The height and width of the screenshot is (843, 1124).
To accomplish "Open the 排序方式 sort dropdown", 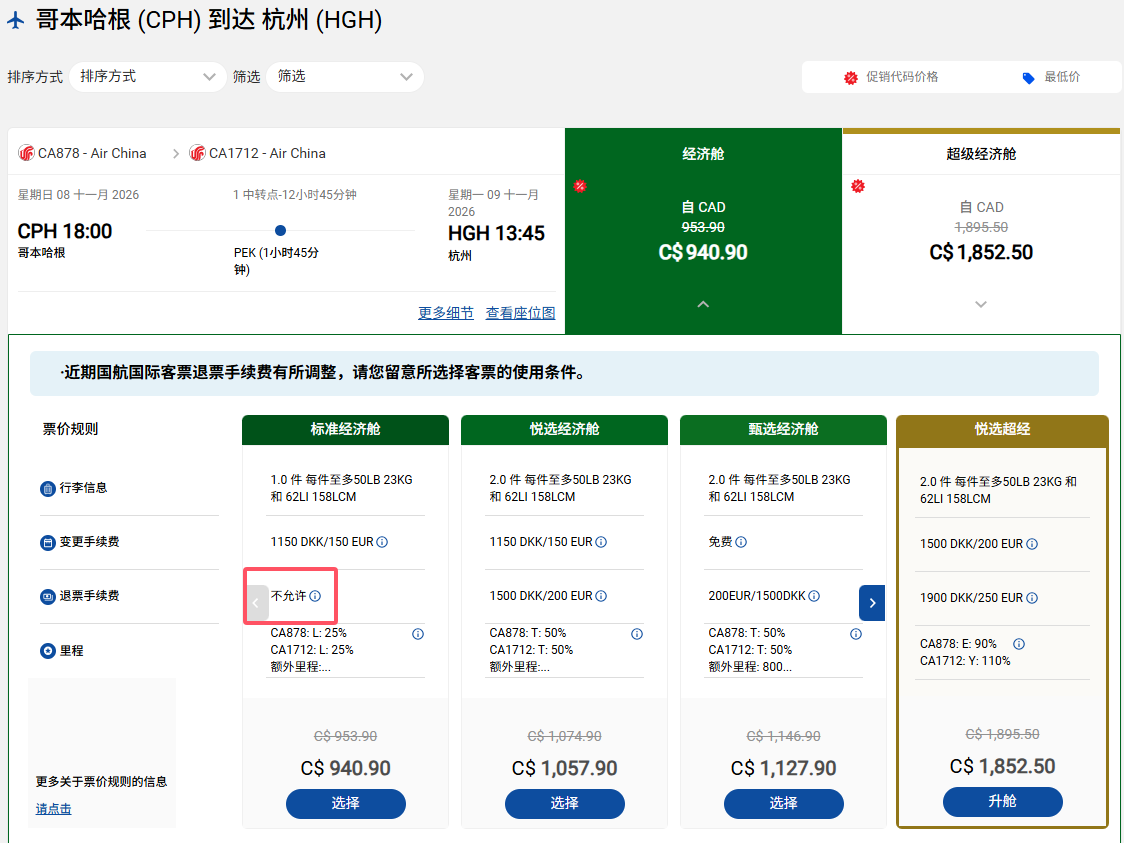I will (147, 77).
